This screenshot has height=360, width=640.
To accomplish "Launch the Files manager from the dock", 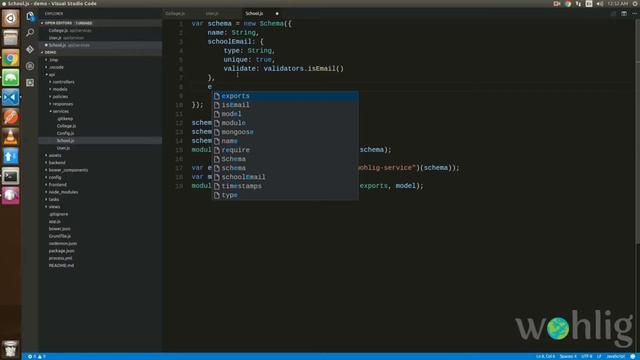I will click(x=11, y=38).
